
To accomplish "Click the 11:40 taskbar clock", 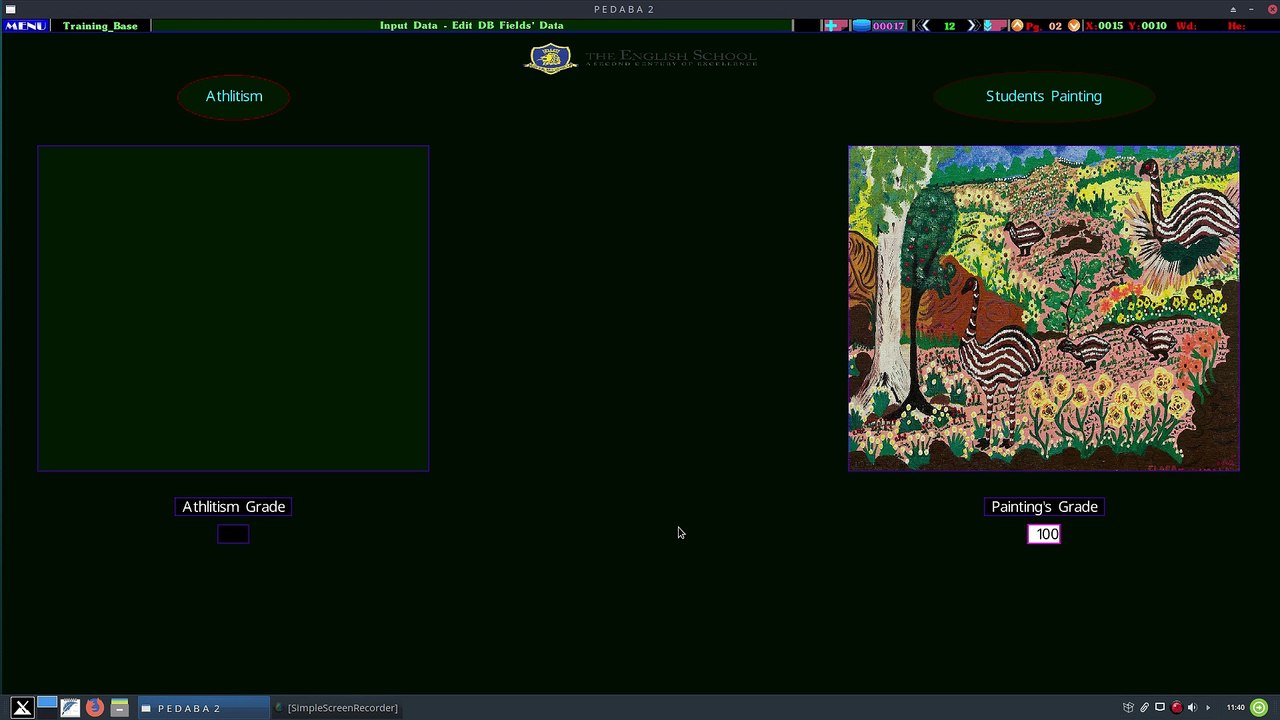I will pyautogui.click(x=1235, y=708).
